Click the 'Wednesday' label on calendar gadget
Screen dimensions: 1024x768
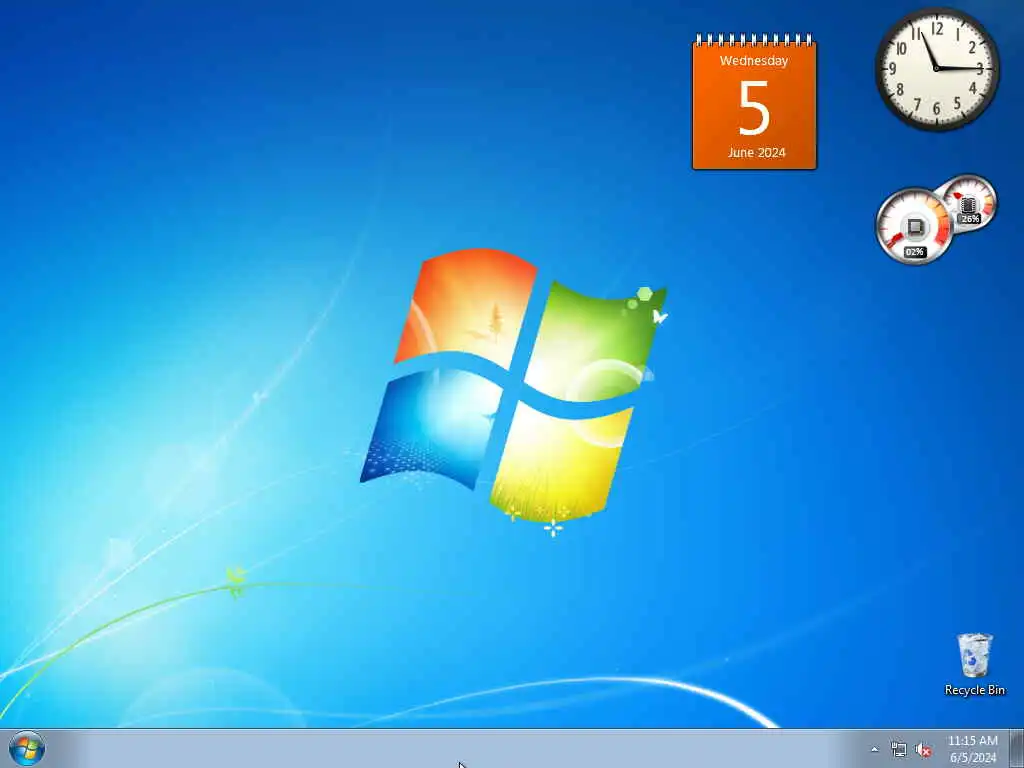click(754, 61)
